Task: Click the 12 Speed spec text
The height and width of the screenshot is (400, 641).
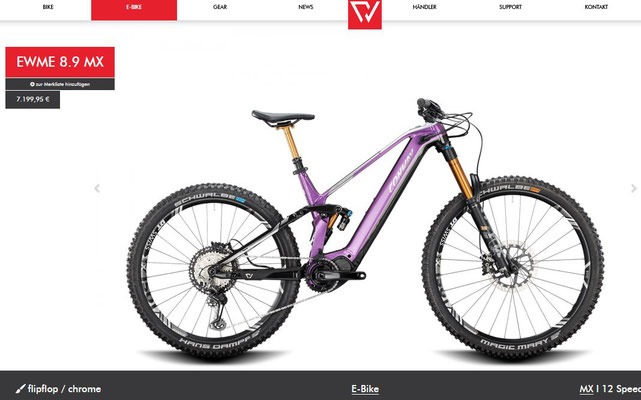Action: click(621, 389)
